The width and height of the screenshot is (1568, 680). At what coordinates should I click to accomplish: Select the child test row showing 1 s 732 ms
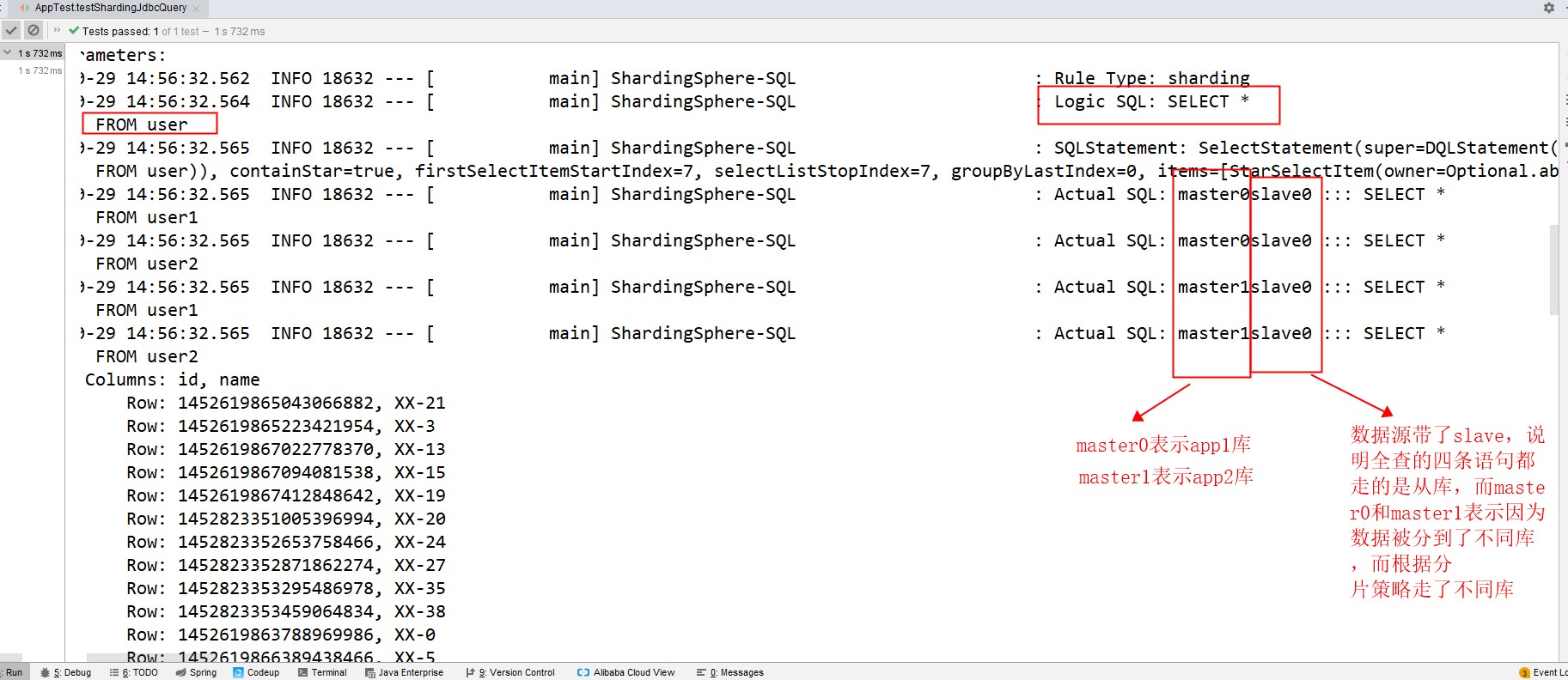40,70
